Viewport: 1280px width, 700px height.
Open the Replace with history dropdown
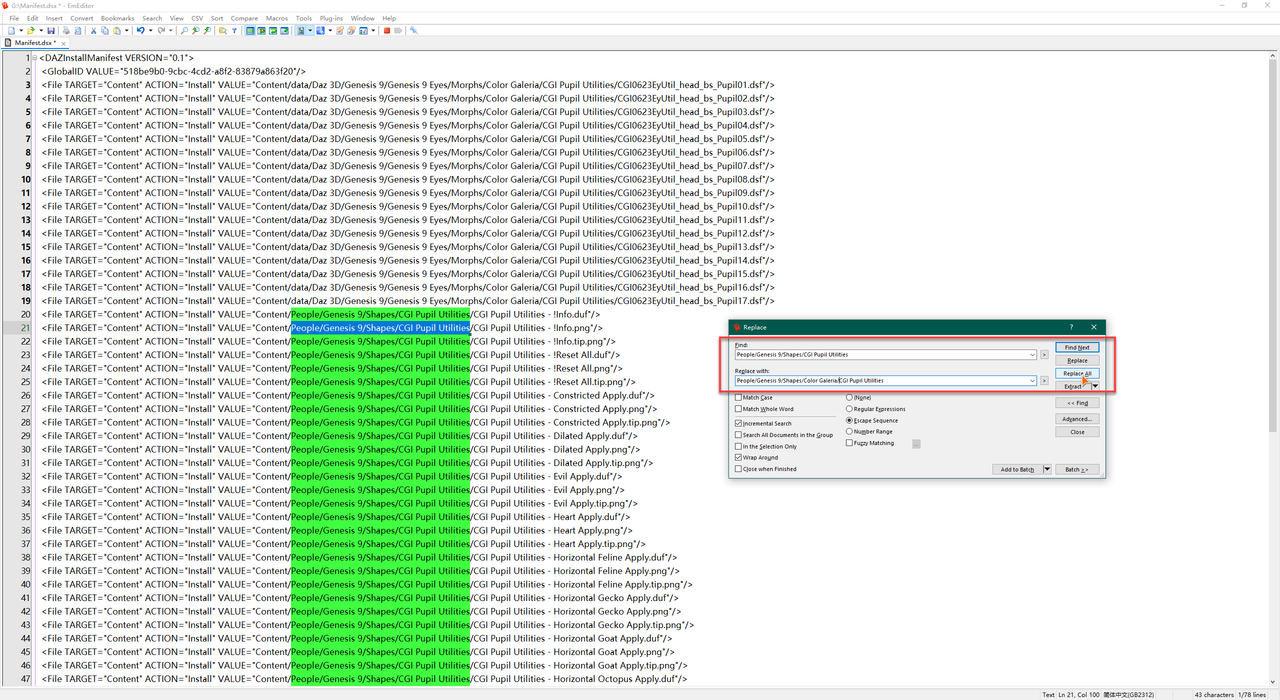pos(1032,381)
